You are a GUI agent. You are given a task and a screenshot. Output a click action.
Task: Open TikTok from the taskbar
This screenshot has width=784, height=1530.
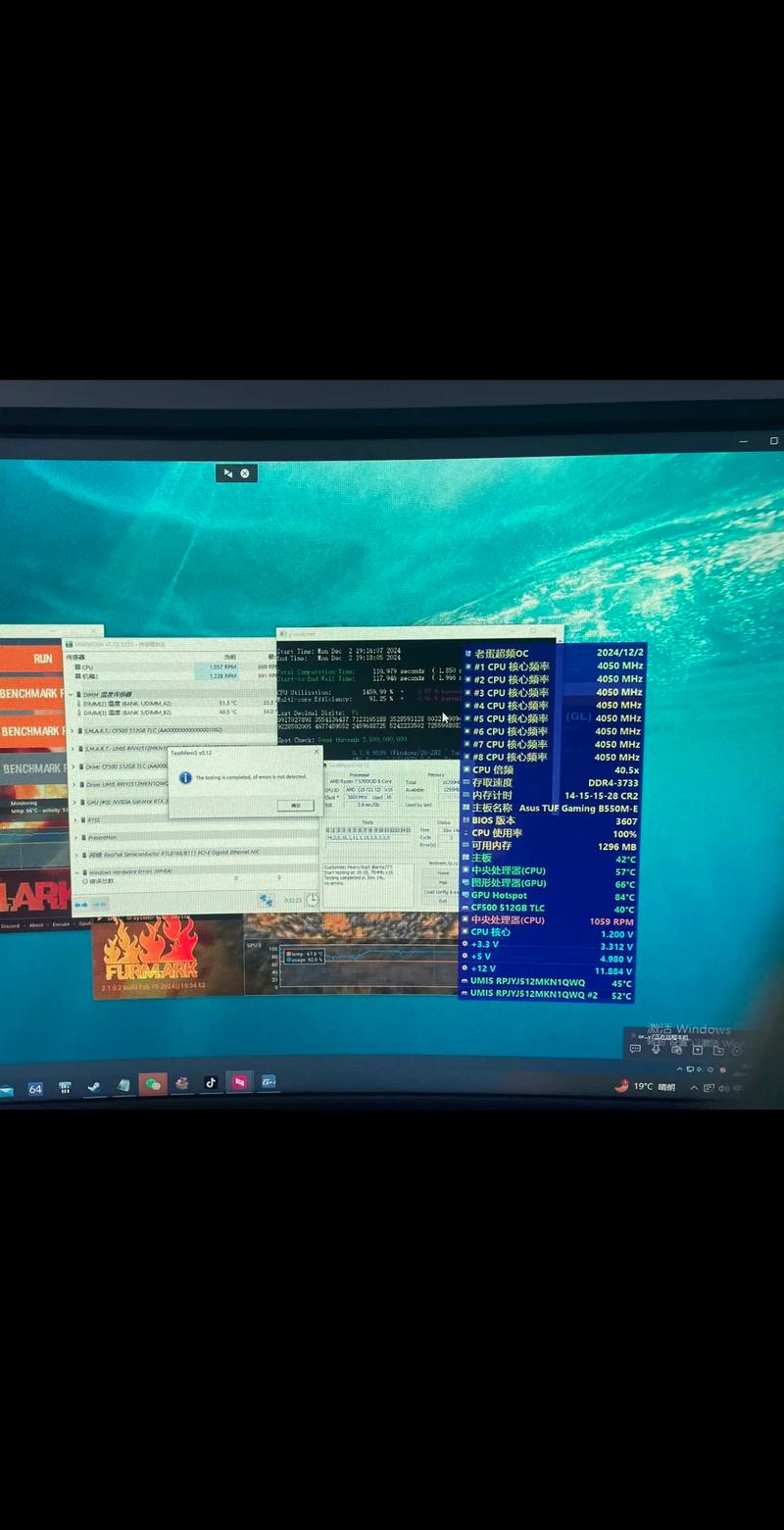click(210, 1083)
